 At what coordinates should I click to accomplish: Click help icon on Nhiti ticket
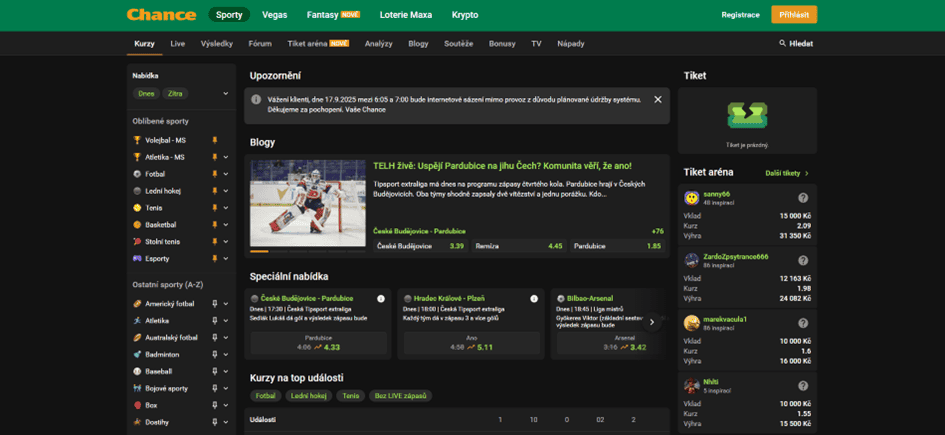click(803, 386)
